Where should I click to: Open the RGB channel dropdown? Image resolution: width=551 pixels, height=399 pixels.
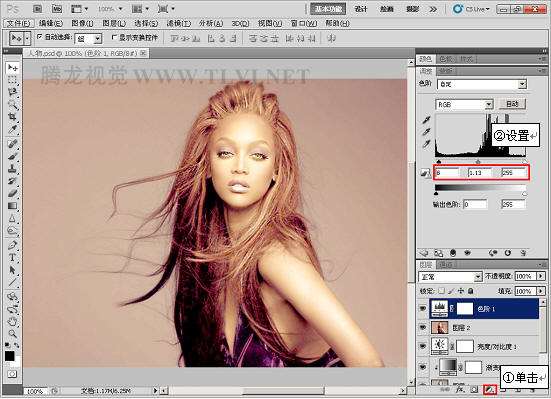pos(489,104)
